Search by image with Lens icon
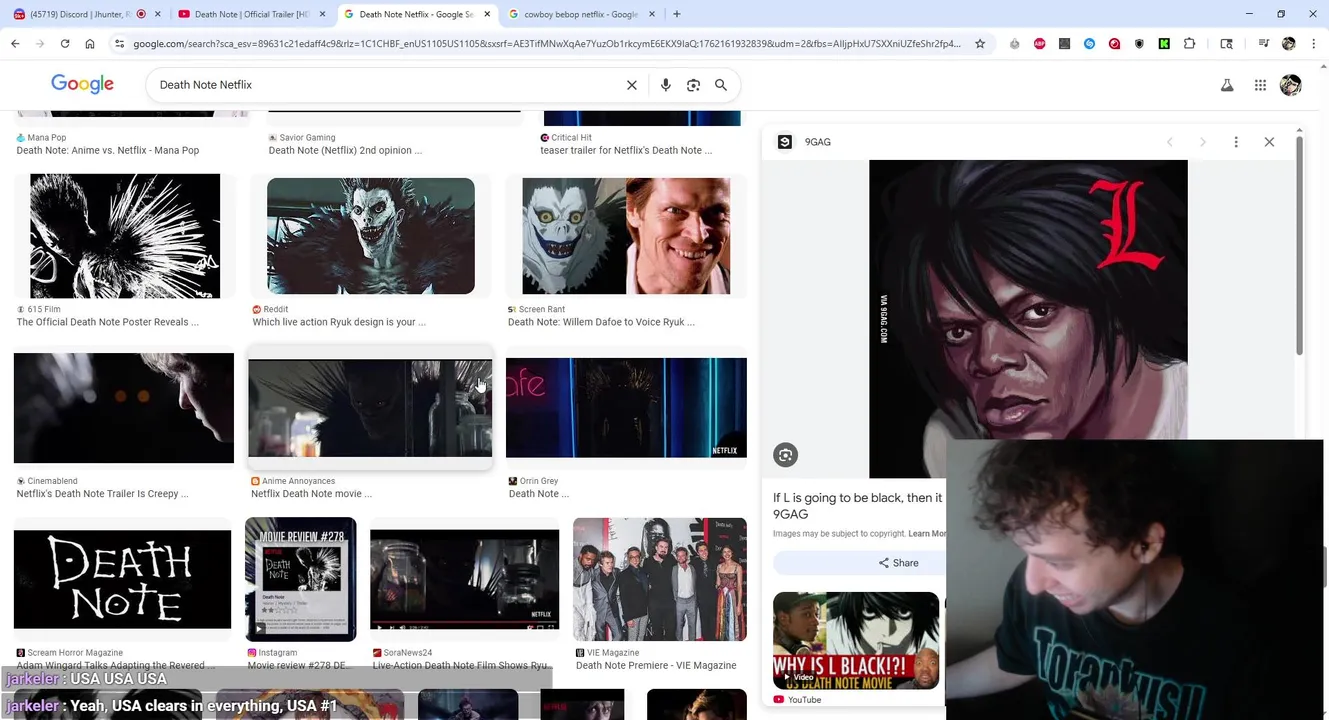This screenshot has height=720, width=1329. pyautogui.click(x=693, y=85)
